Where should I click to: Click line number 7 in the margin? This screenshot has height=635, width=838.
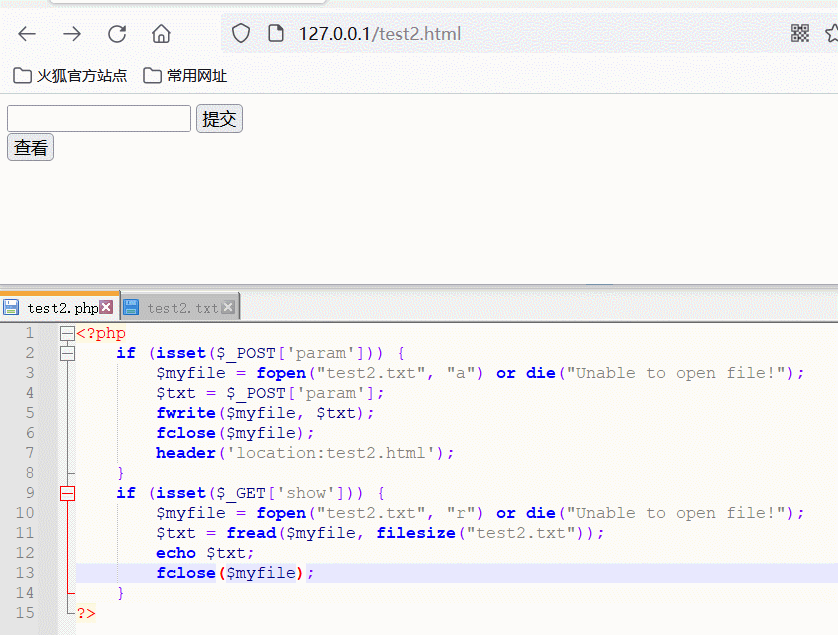pyautogui.click(x=30, y=453)
